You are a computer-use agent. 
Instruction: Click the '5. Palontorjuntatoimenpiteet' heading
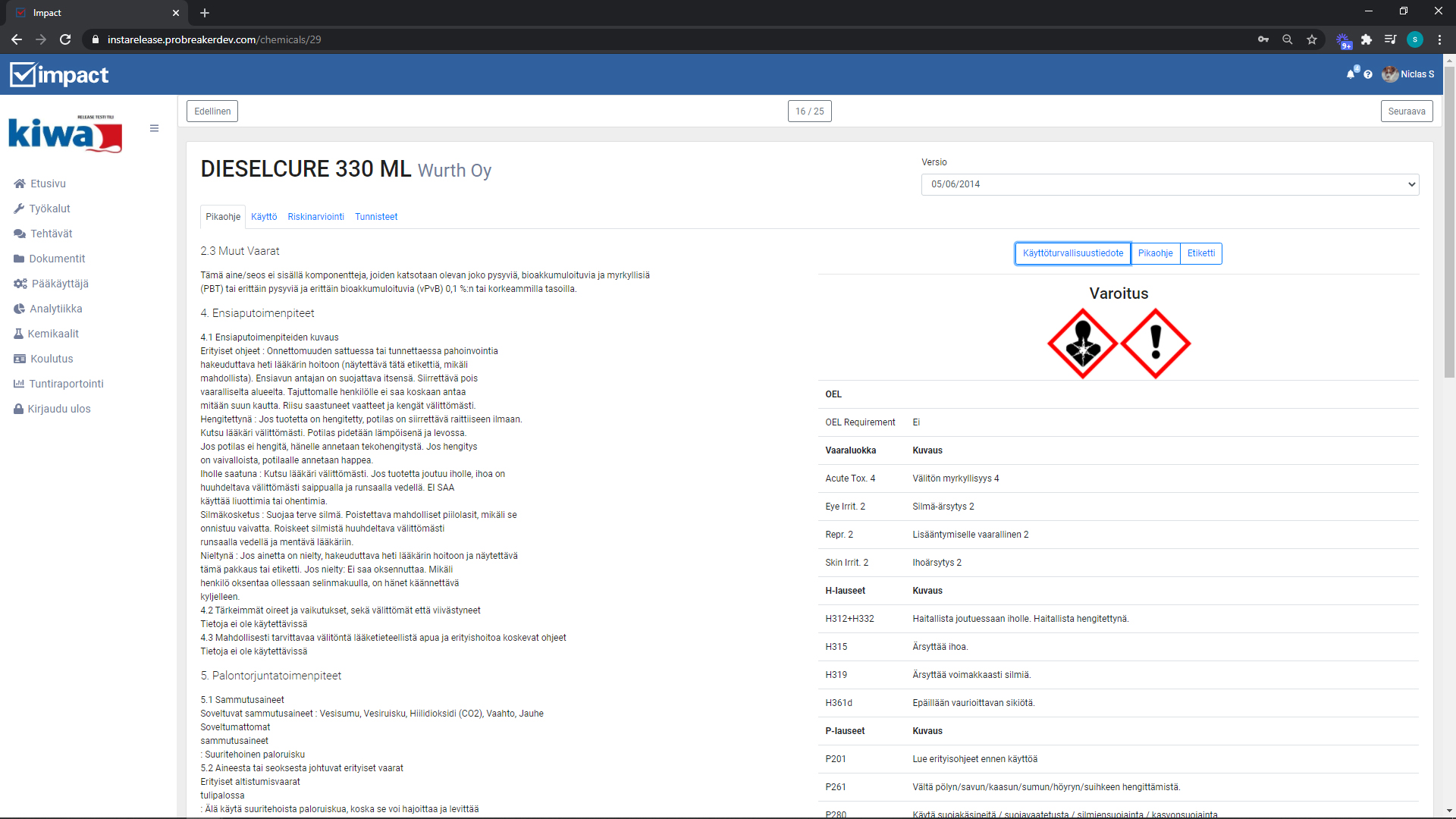point(271,676)
